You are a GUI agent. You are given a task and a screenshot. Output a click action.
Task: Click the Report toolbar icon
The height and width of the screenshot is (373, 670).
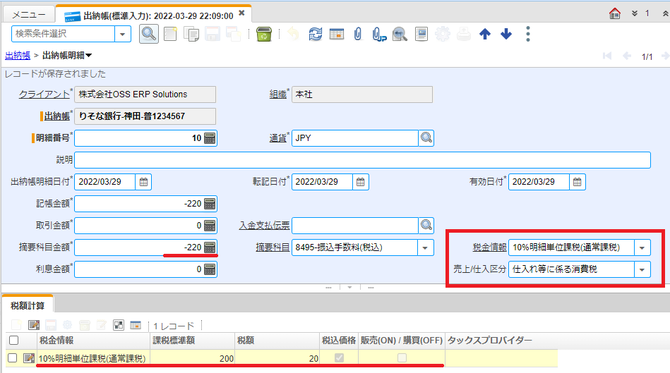coord(421,34)
